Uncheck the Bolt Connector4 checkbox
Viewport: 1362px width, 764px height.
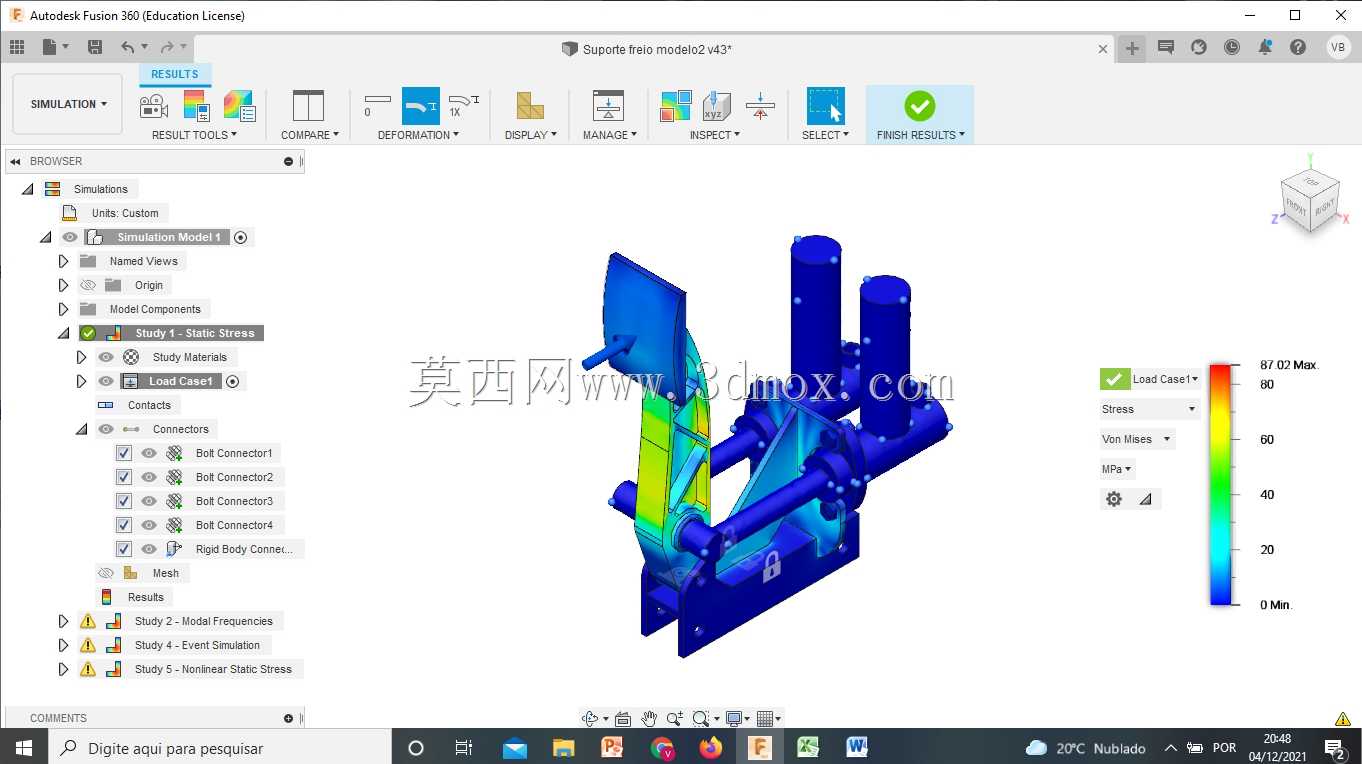124,525
